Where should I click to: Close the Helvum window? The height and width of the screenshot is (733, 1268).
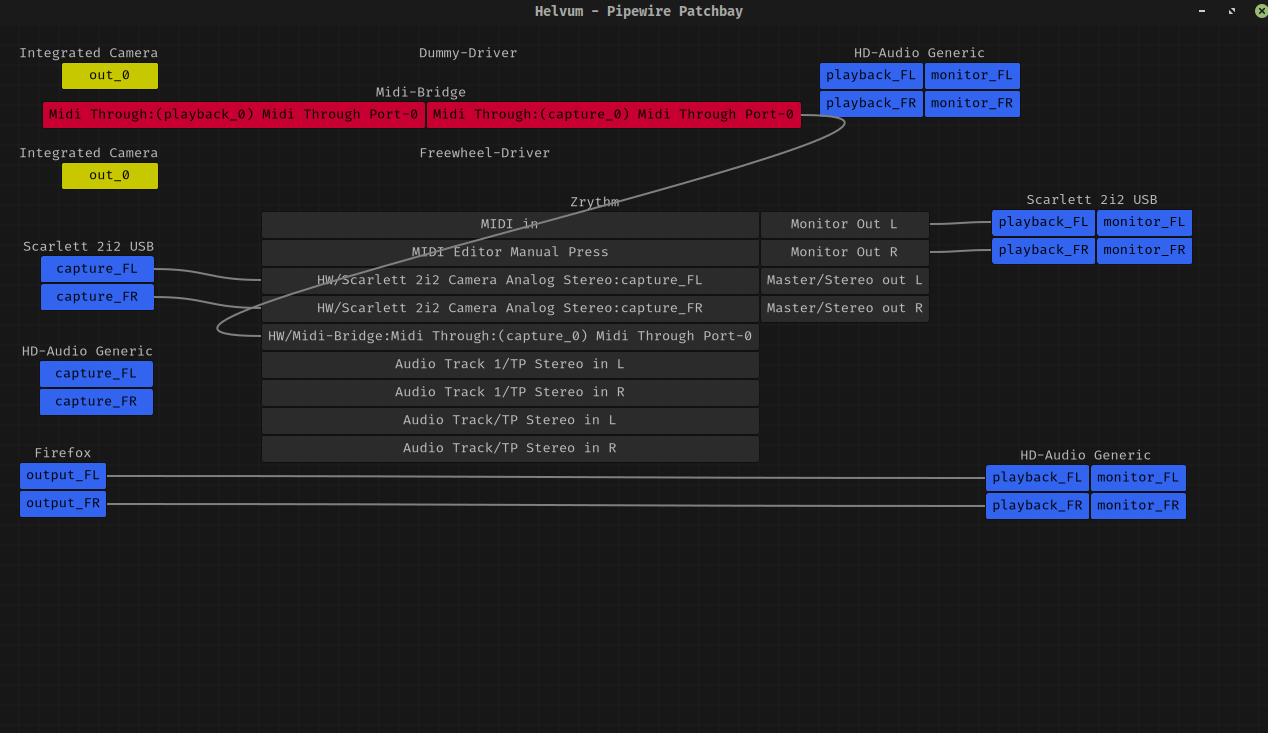(1261, 11)
